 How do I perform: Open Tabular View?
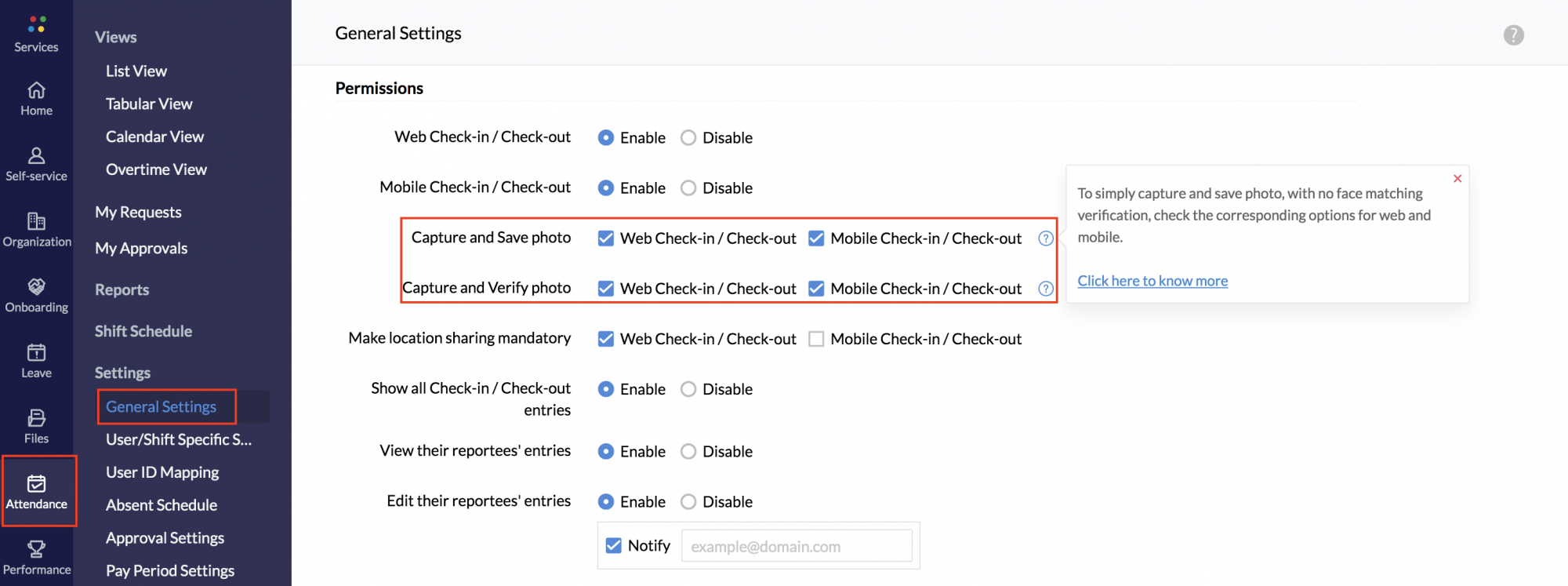pyautogui.click(x=149, y=104)
